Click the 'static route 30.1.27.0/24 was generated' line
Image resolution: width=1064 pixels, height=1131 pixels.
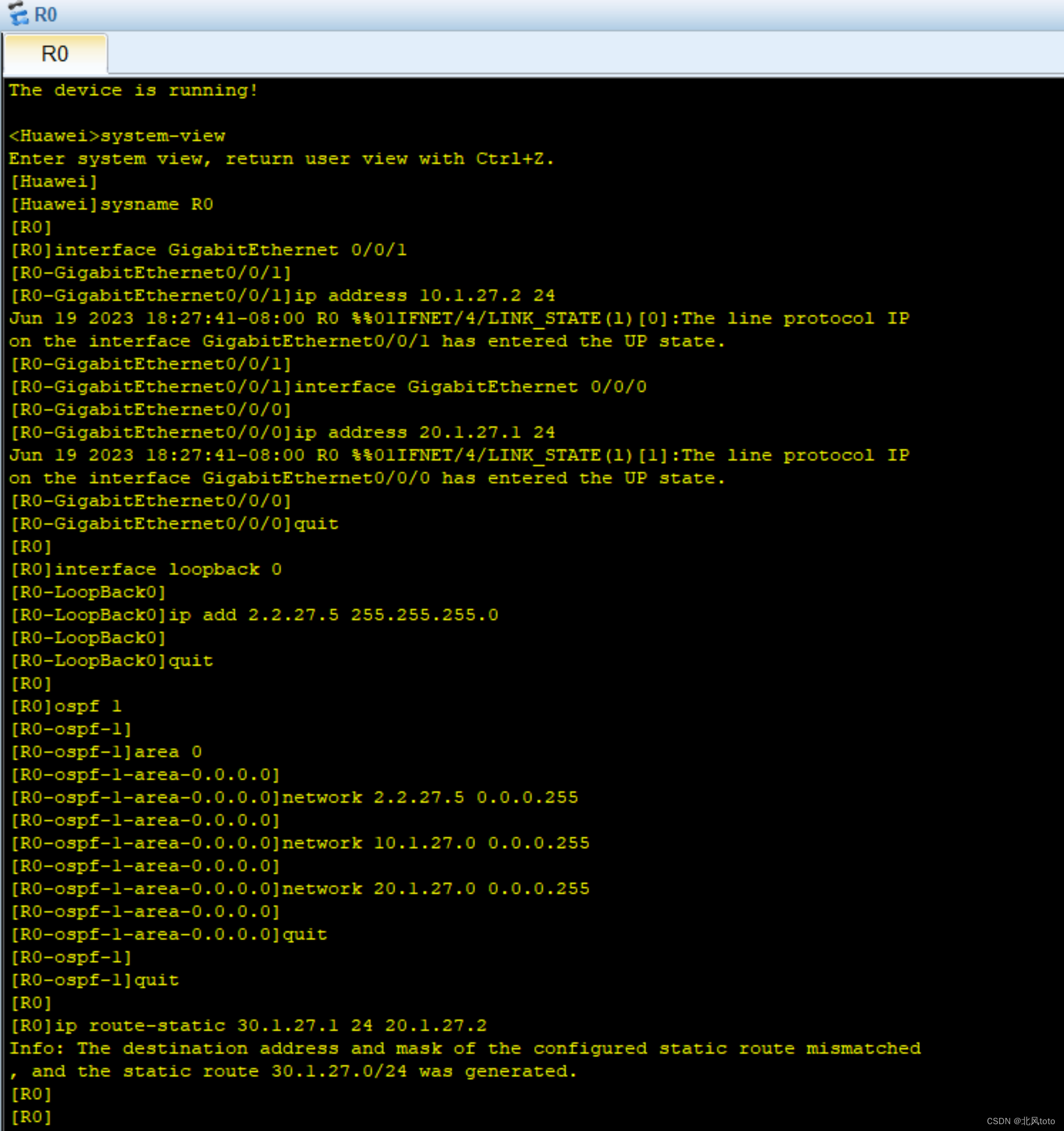(x=293, y=1071)
